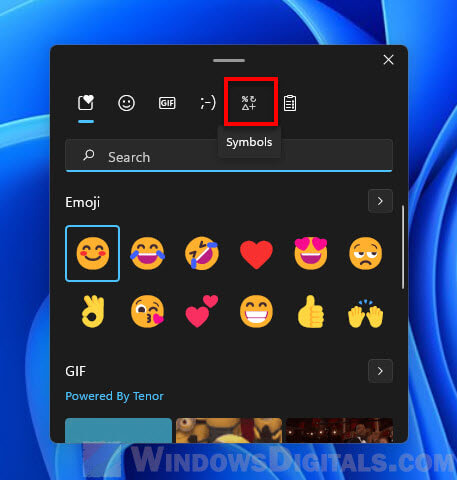
Task: Select the teal GIF thumbnail
Action: tap(118, 430)
